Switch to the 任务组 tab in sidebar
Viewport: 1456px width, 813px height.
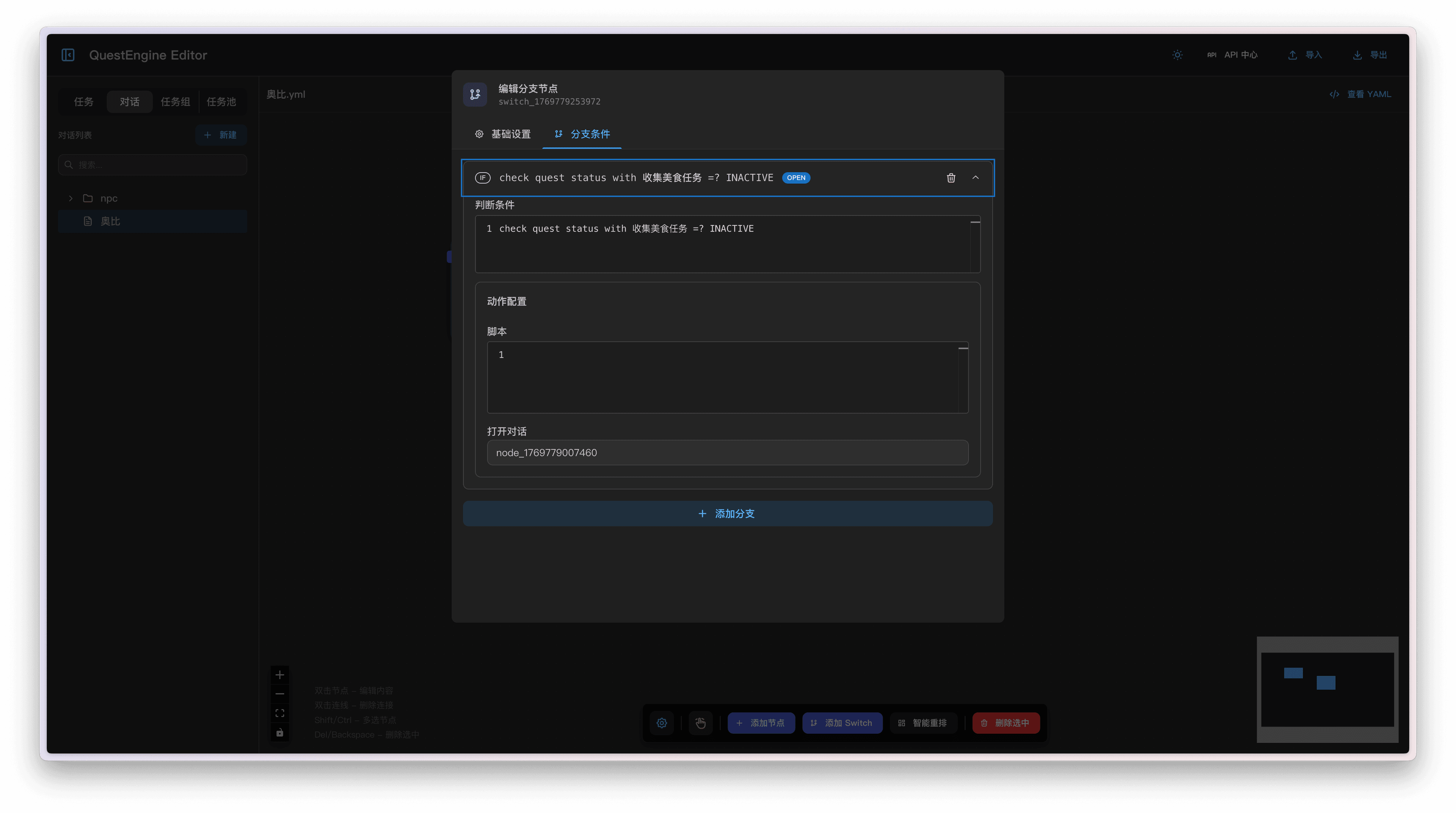click(x=175, y=102)
